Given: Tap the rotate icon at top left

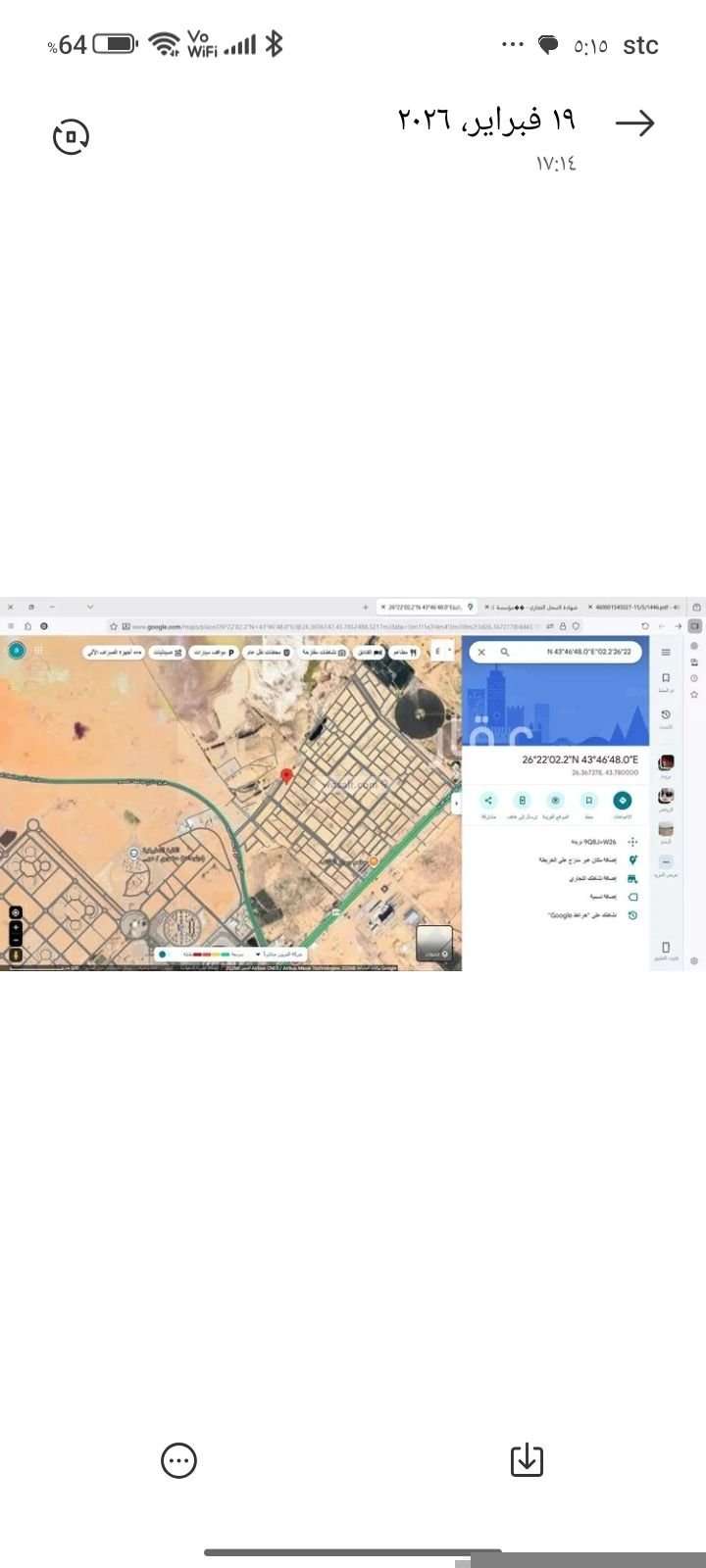Looking at the screenshot, I should coord(71,136).
